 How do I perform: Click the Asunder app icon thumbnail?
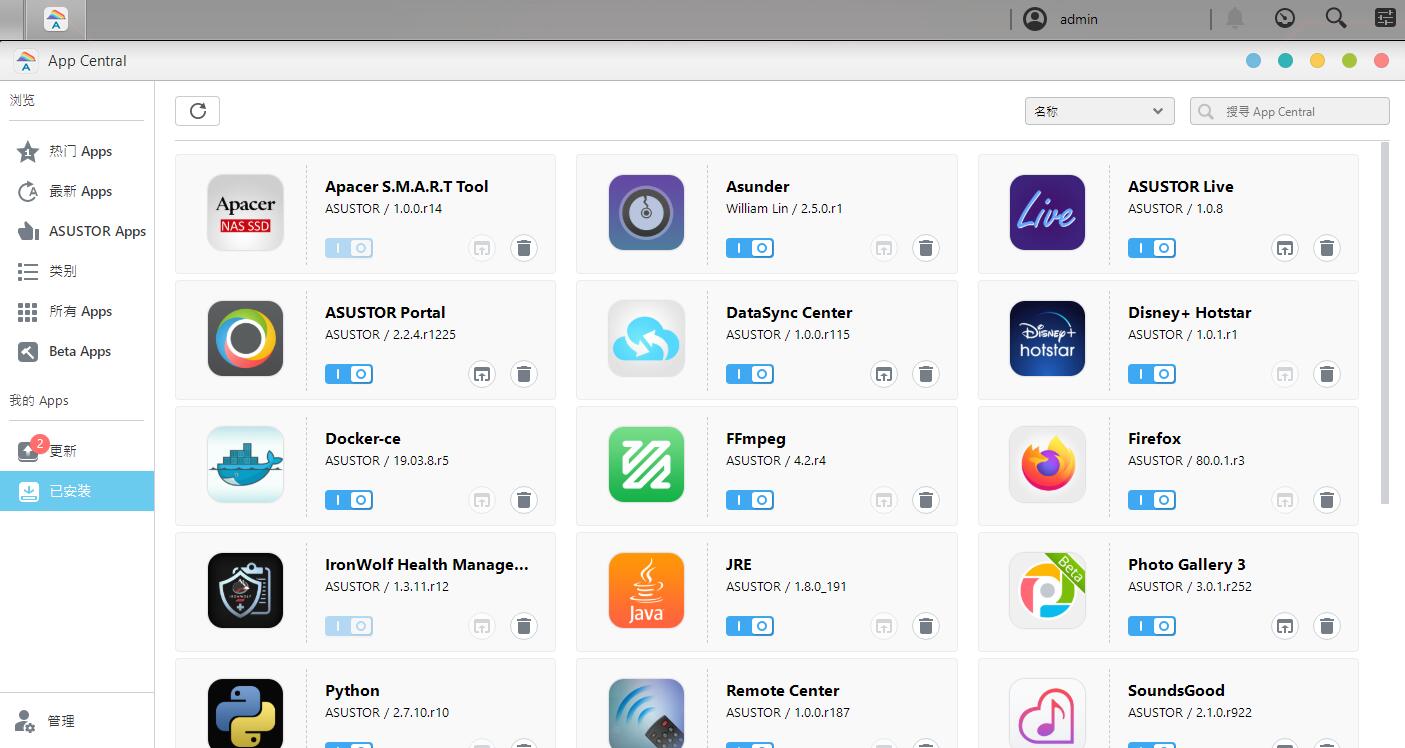[x=646, y=212]
